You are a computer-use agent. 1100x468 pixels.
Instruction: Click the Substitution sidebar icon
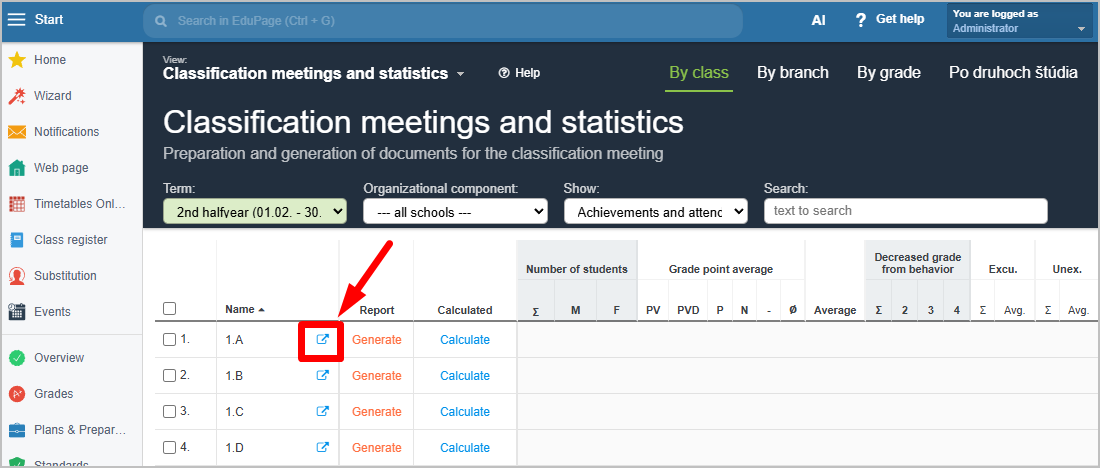17,276
